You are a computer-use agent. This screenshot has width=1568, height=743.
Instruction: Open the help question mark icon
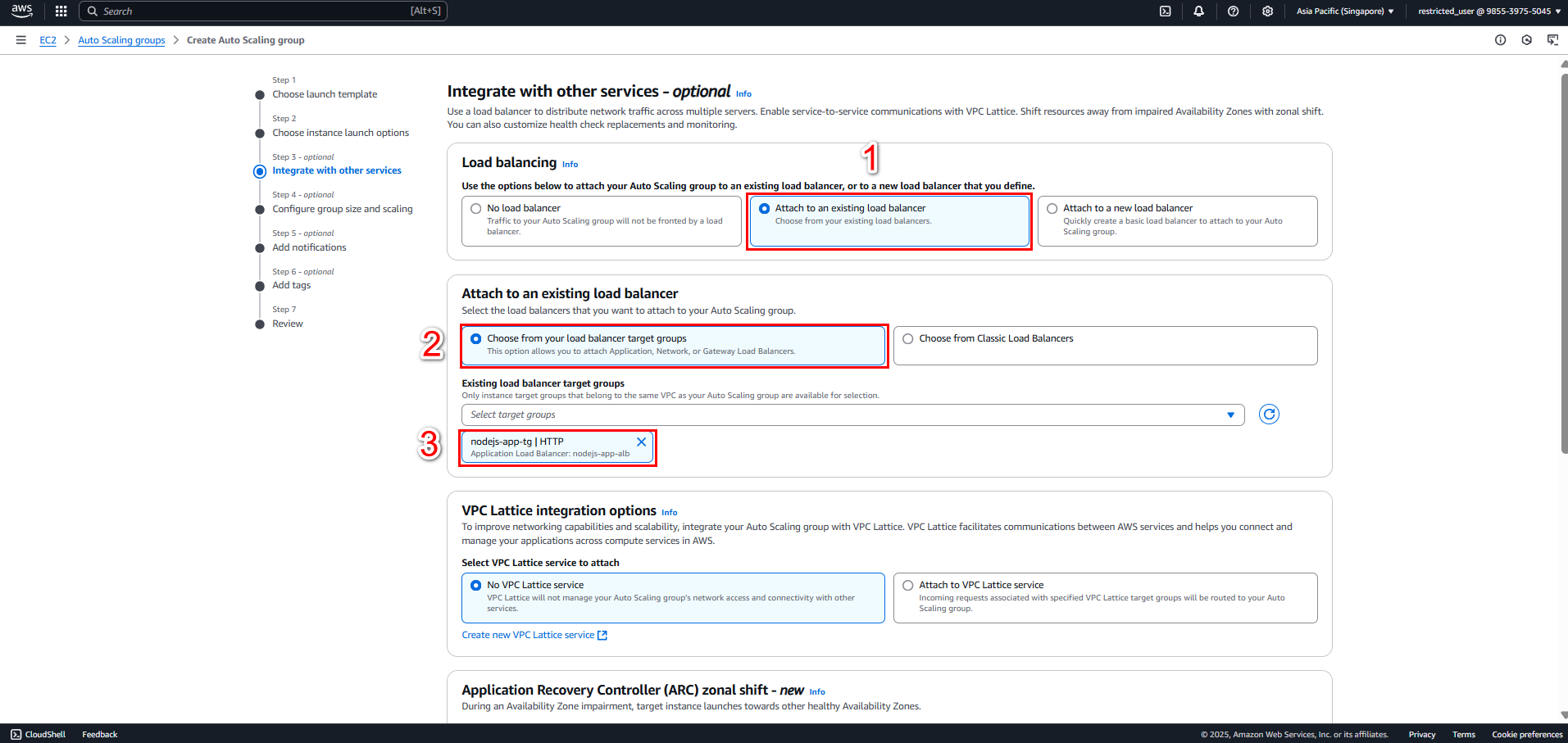1233,11
